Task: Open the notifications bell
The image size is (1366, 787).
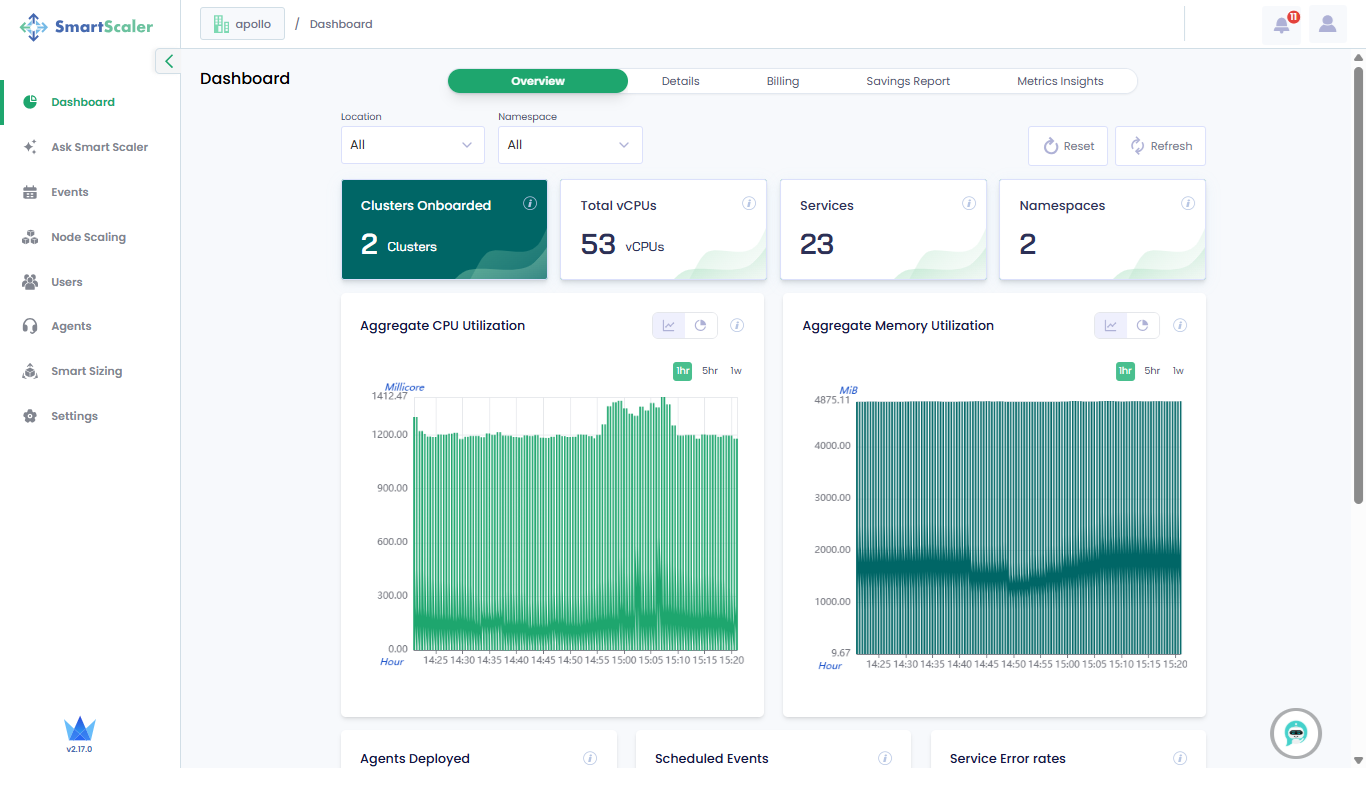Action: [x=1282, y=23]
